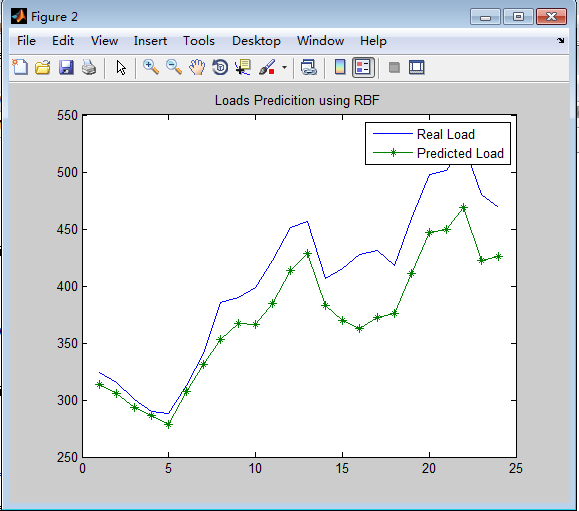This screenshot has width=579, height=511.
Task: Click the Show Plot Tools button
Action: coord(417,68)
